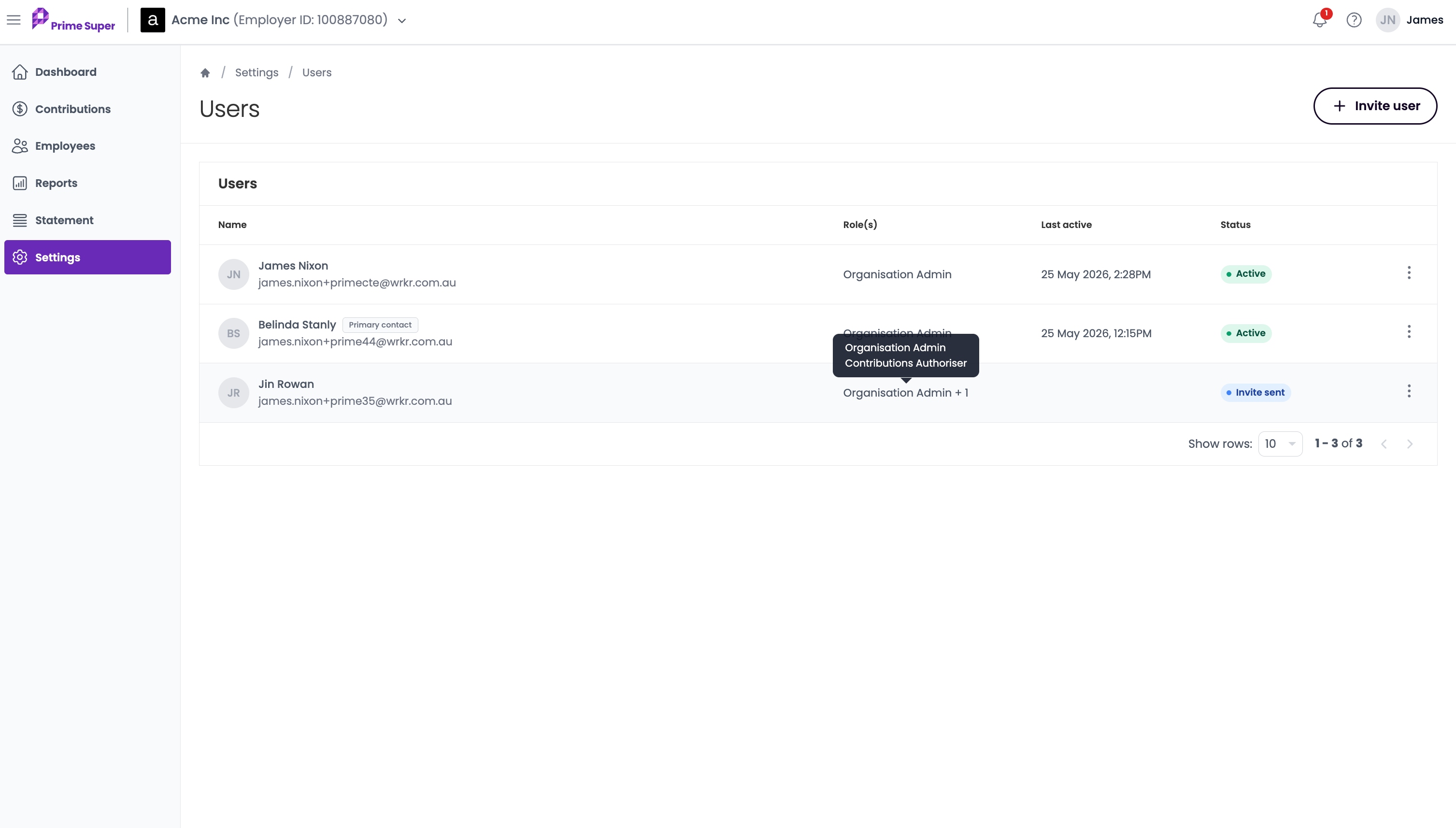Image resolution: width=1456 pixels, height=828 pixels.
Task: Click the Settings breadcrumb link
Action: tap(257, 73)
